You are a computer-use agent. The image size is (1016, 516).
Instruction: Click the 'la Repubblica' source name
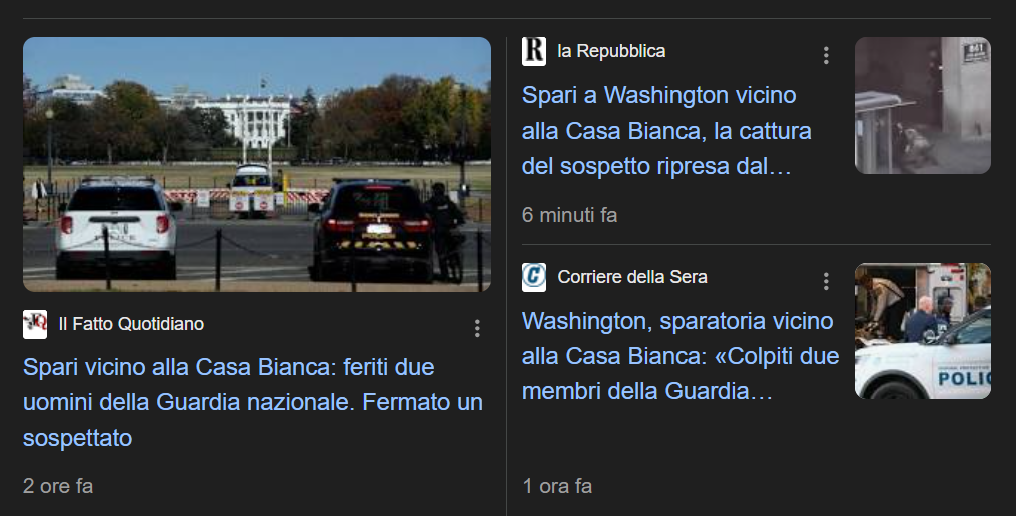(x=611, y=51)
